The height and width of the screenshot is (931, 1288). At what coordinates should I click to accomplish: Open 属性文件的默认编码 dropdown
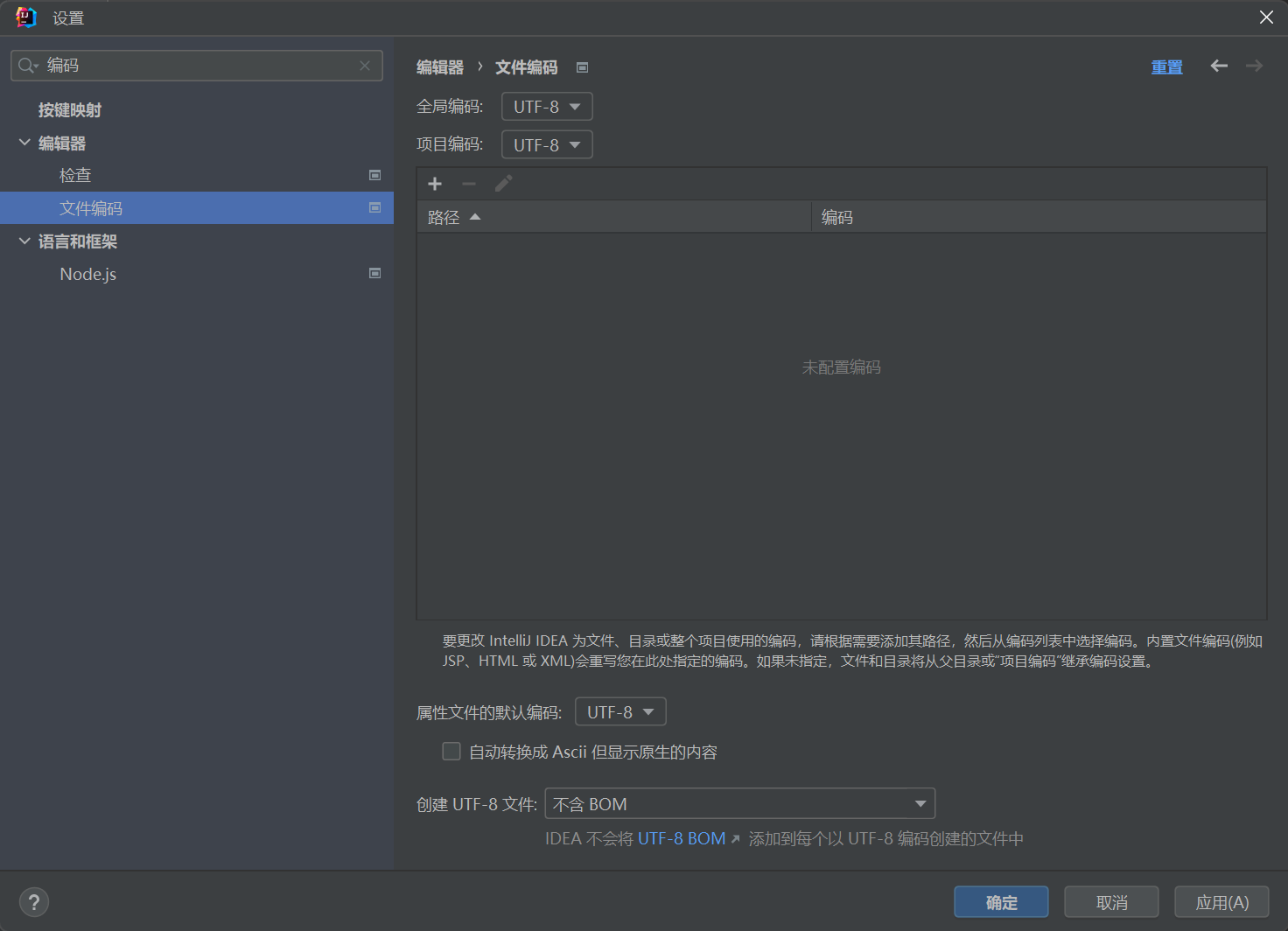tap(620, 712)
